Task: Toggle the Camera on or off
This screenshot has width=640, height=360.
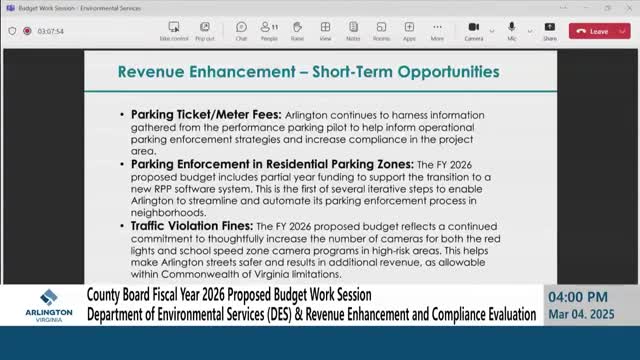Action: (x=473, y=31)
